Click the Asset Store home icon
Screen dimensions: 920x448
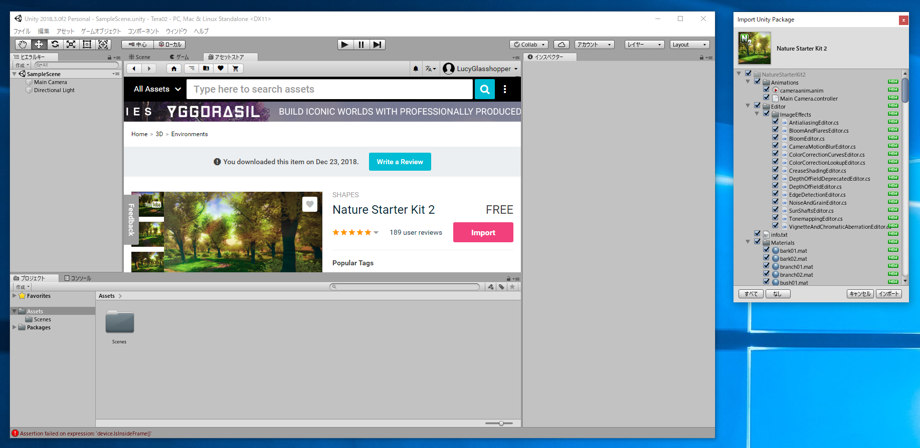pos(174,69)
